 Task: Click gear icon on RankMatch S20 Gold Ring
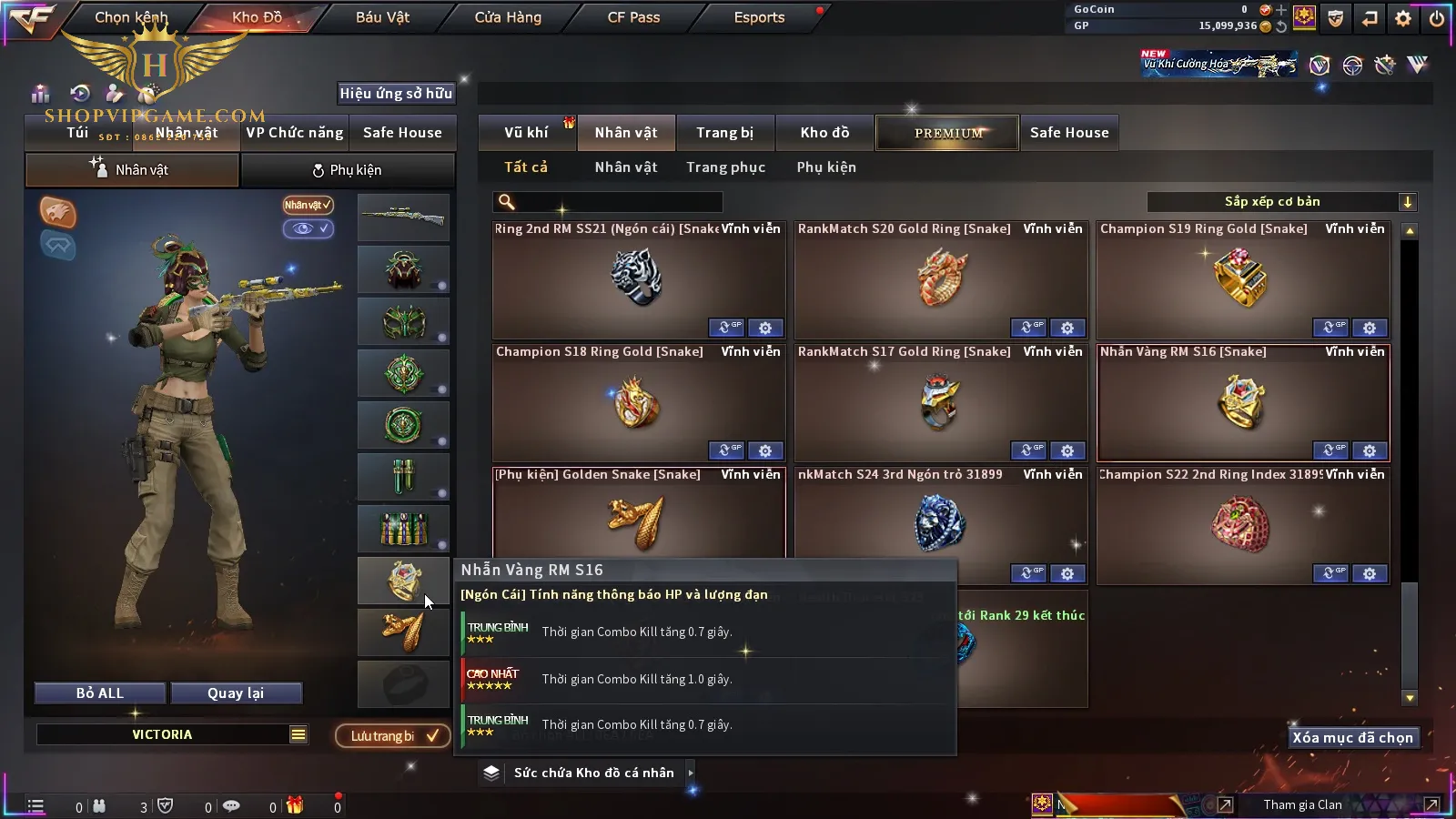click(1067, 328)
